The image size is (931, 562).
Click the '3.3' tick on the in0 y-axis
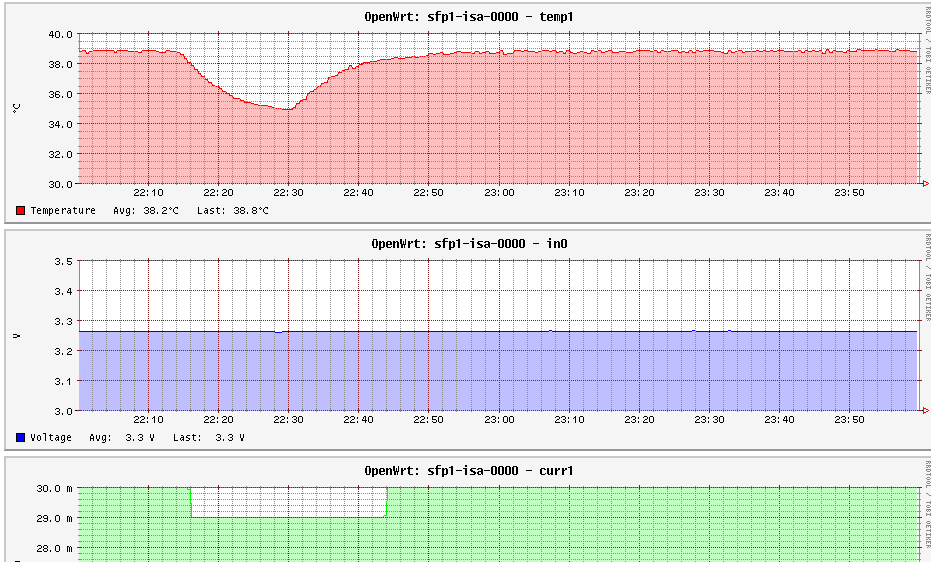64,321
